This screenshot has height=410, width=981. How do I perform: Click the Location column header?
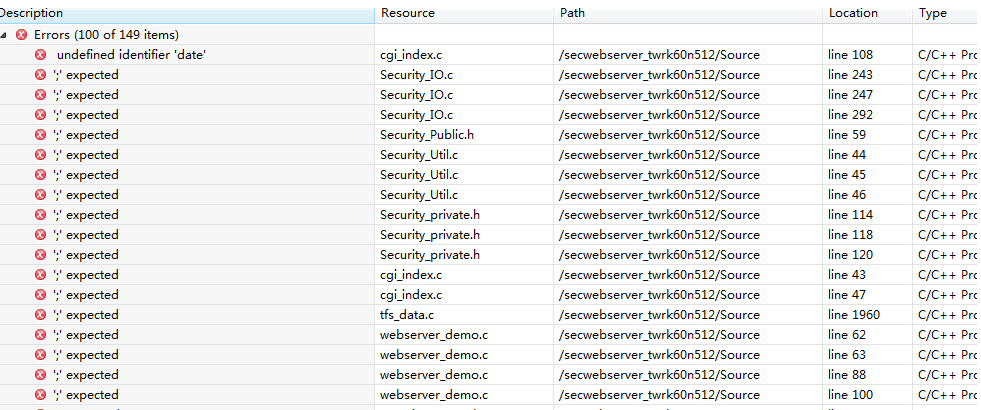[853, 13]
